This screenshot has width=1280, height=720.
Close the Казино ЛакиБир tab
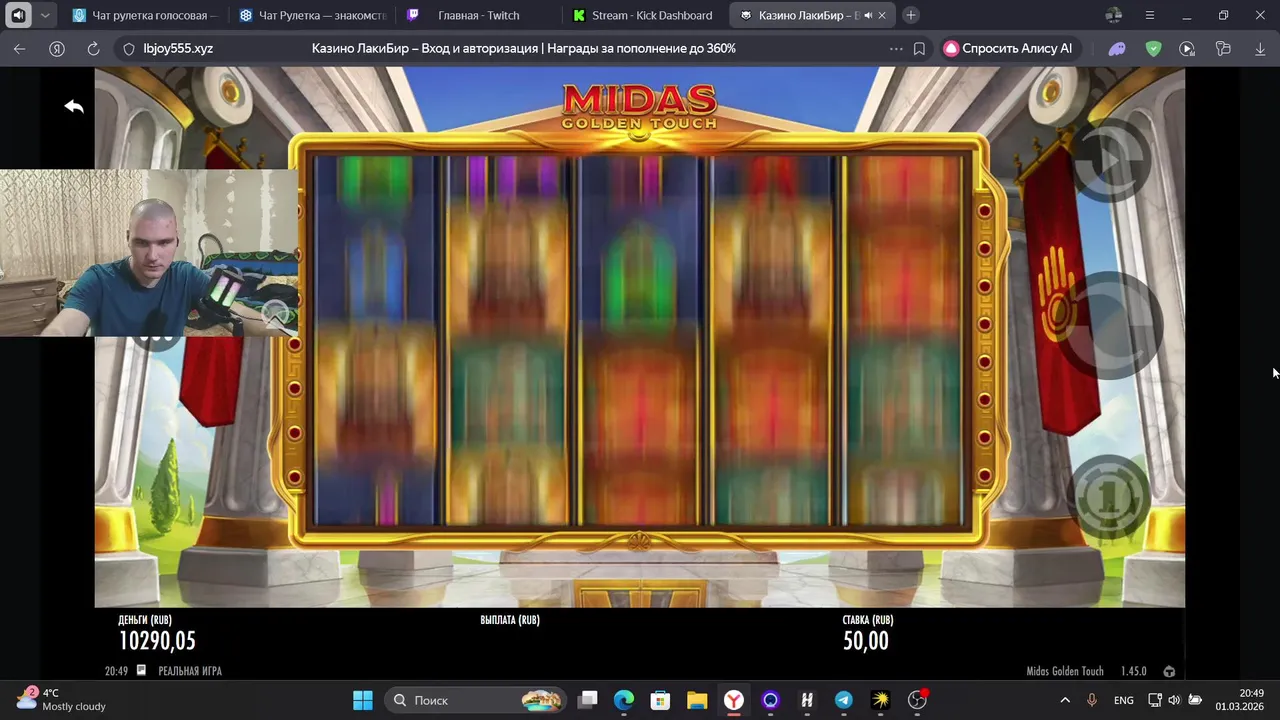882,15
